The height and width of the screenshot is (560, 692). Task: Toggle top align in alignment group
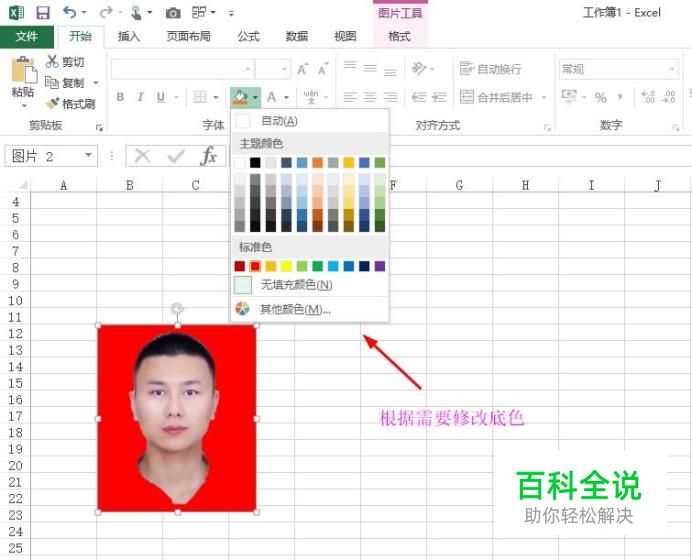pyautogui.click(x=350, y=68)
